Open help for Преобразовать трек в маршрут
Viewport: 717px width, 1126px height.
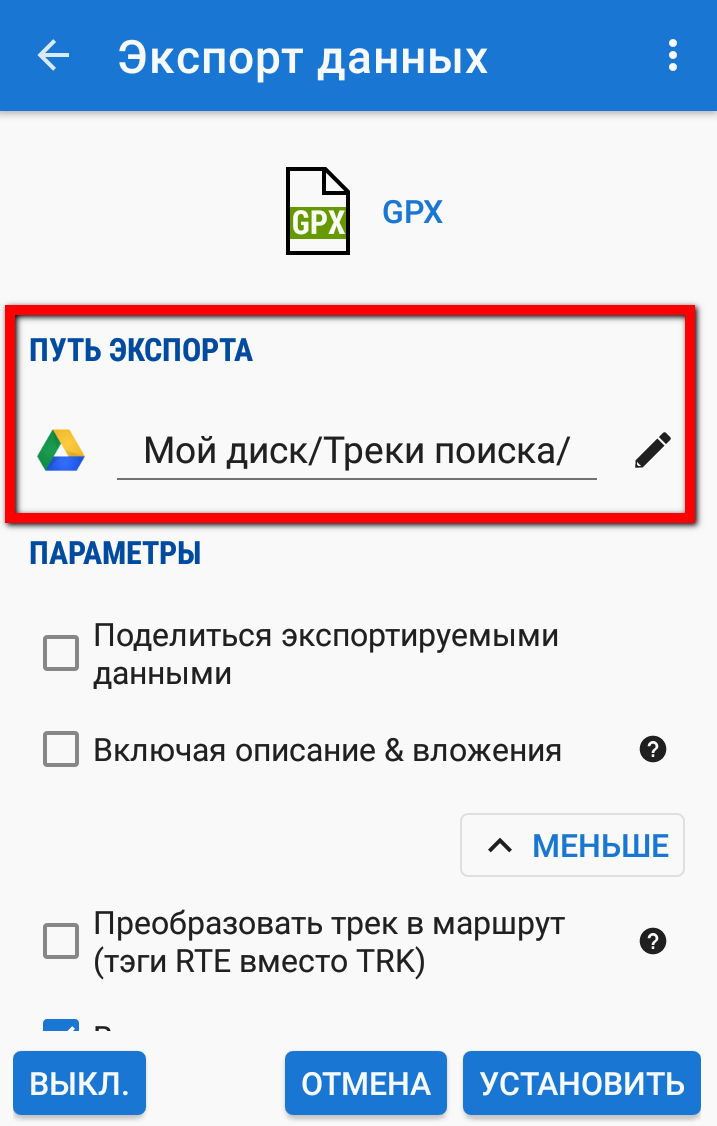click(653, 941)
